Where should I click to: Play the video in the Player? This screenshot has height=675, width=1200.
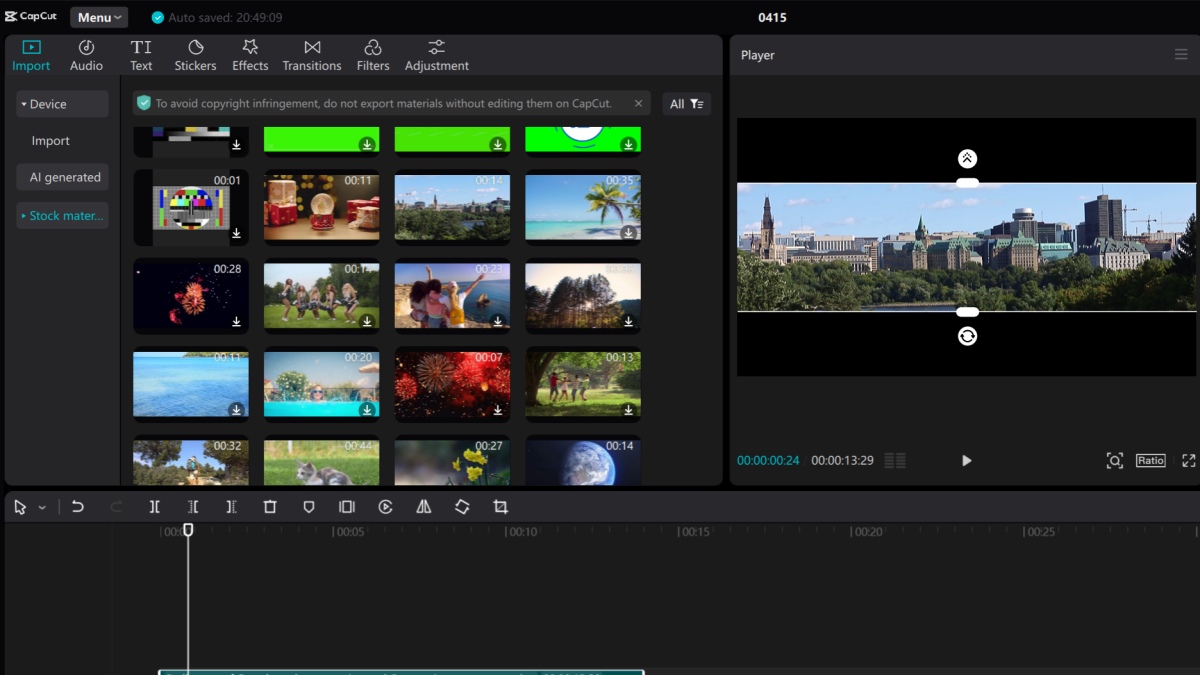pos(966,461)
